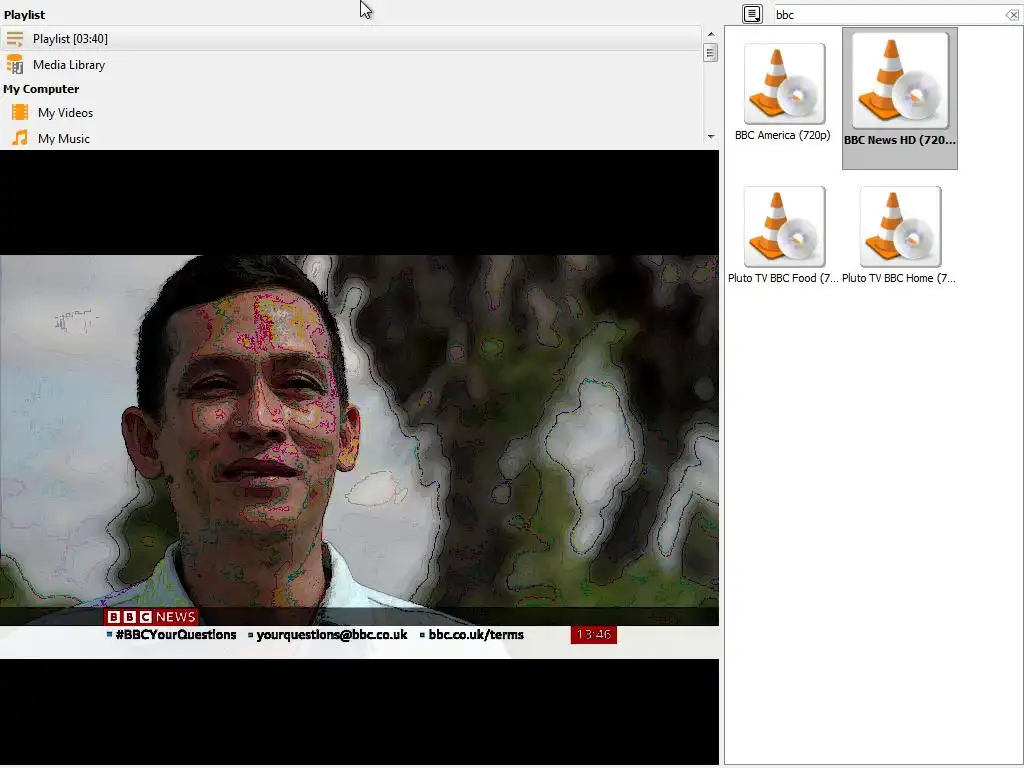
Task: Click the My Videos film icon
Action: click(20, 112)
